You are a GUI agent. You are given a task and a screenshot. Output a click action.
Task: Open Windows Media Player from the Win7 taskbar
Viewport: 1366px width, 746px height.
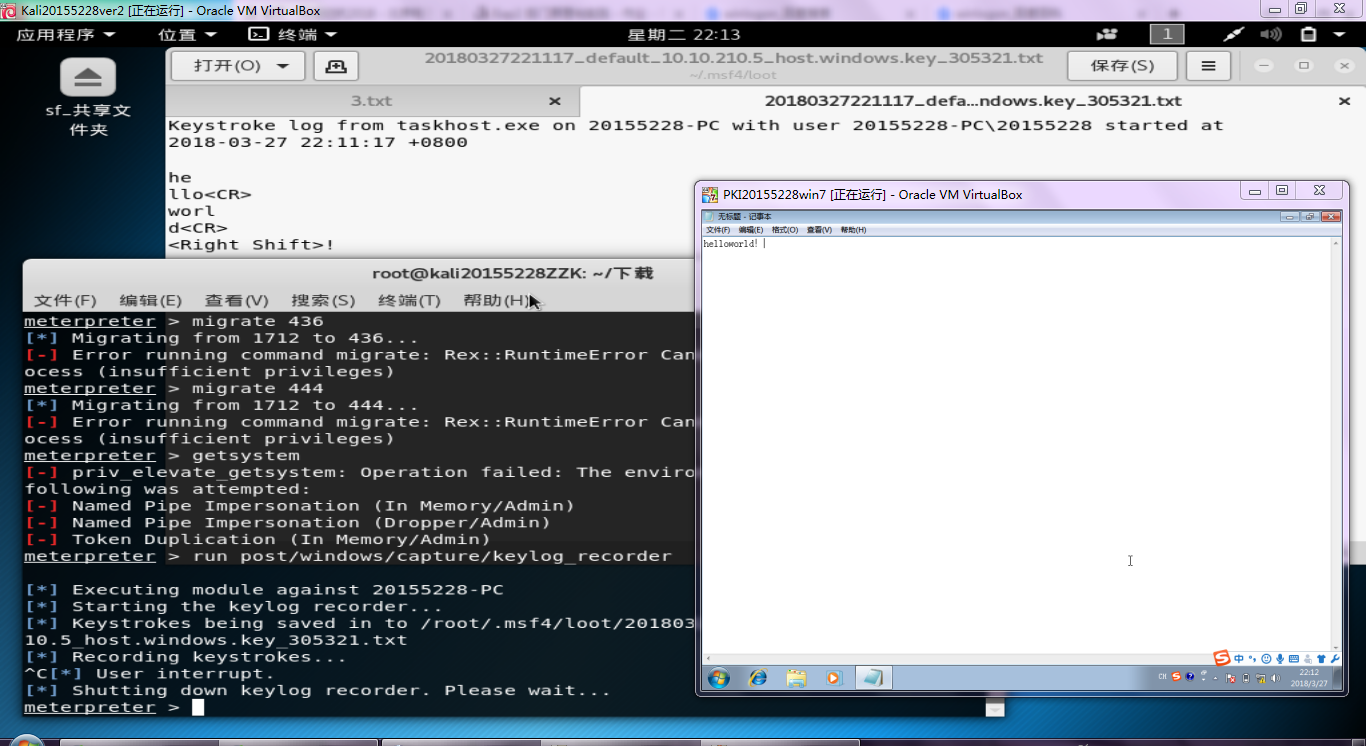click(x=834, y=678)
